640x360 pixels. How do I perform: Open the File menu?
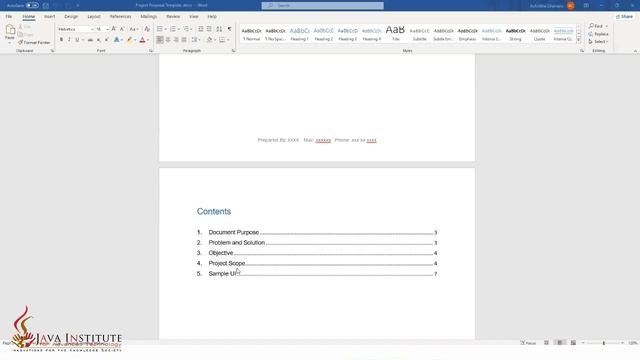pyautogui.click(x=9, y=17)
